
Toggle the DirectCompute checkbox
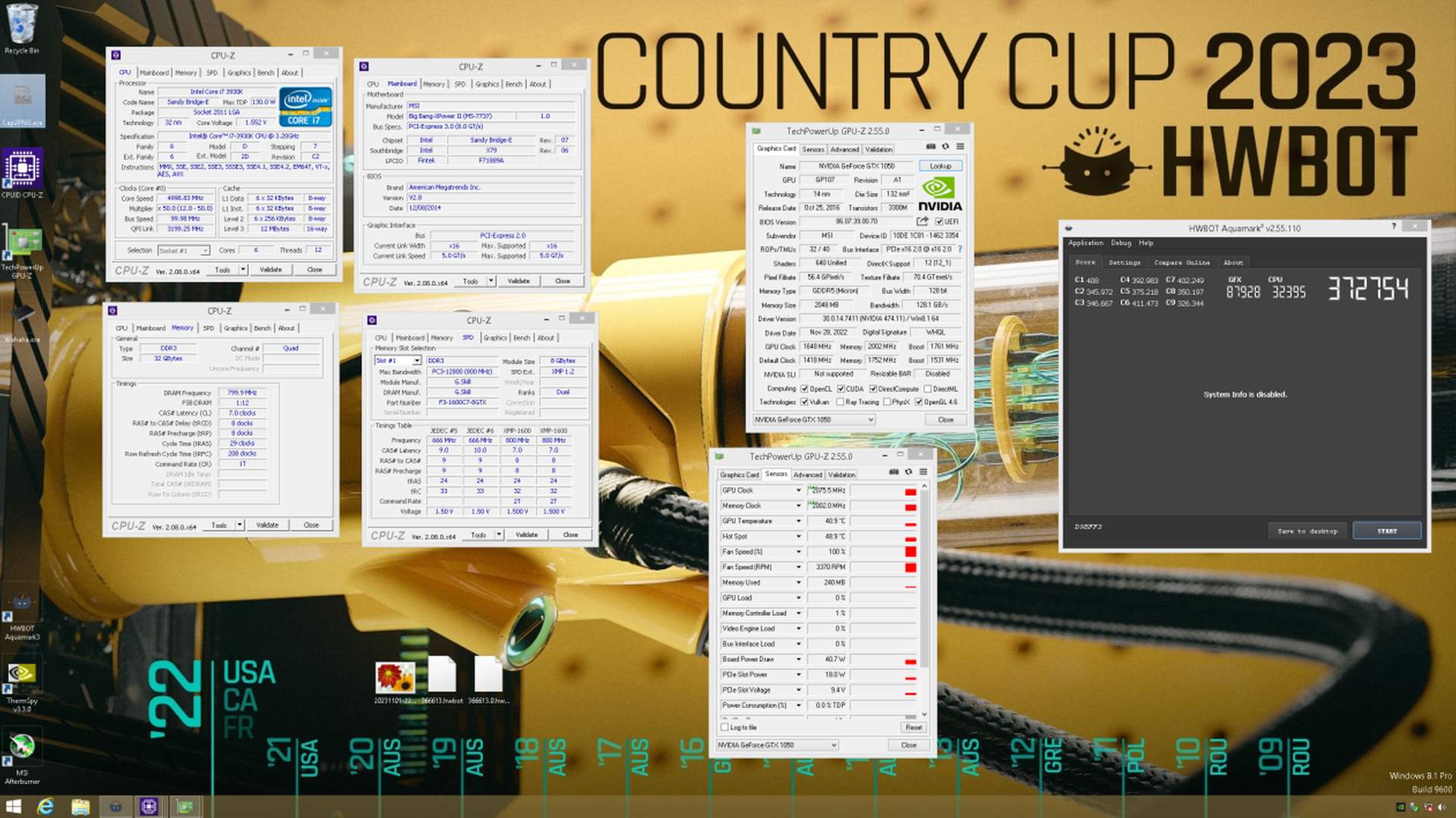pyautogui.click(x=873, y=389)
